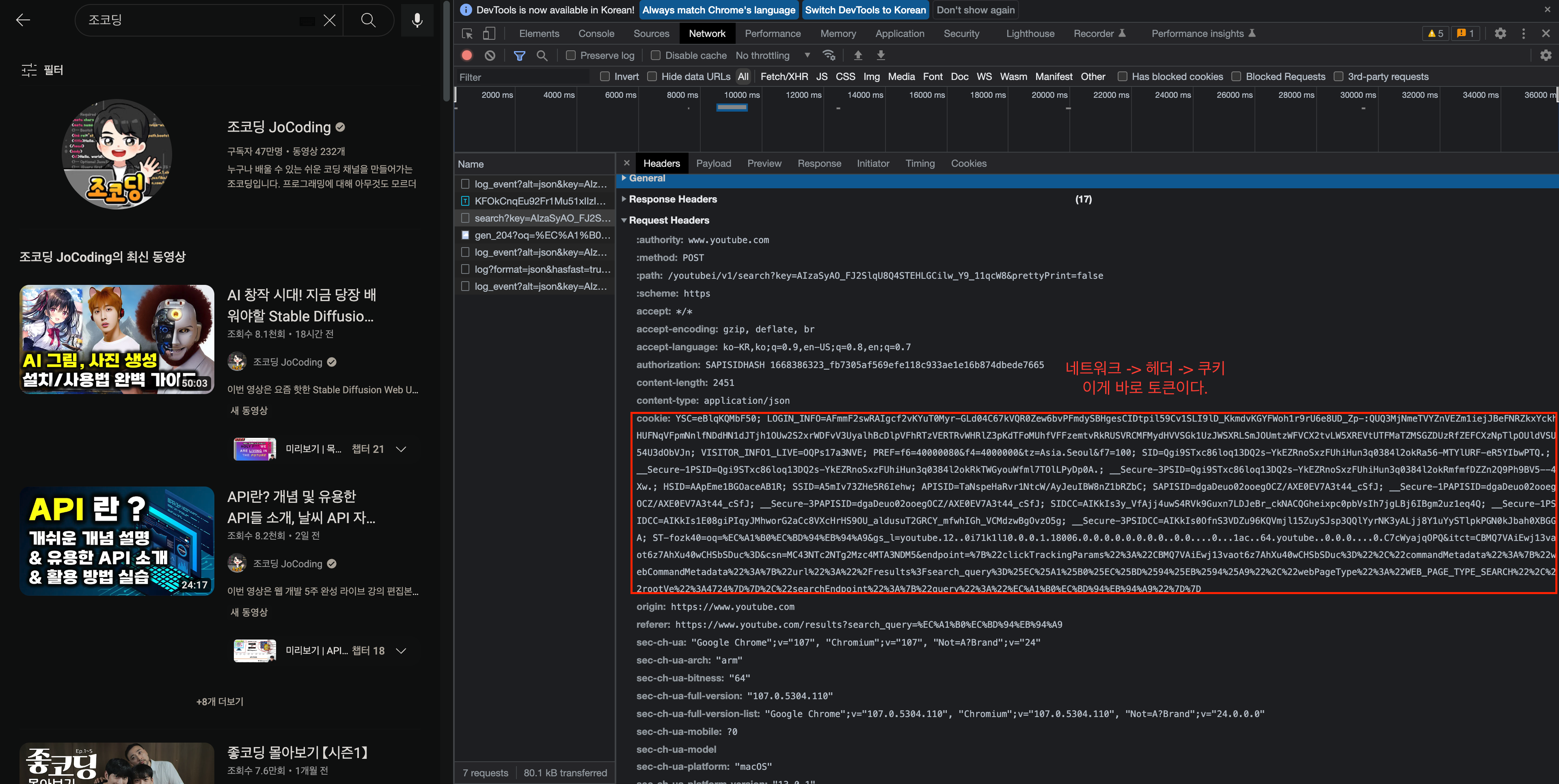Click the Import HAR file upload icon
This screenshot has width=1559, height=784.
857,55
